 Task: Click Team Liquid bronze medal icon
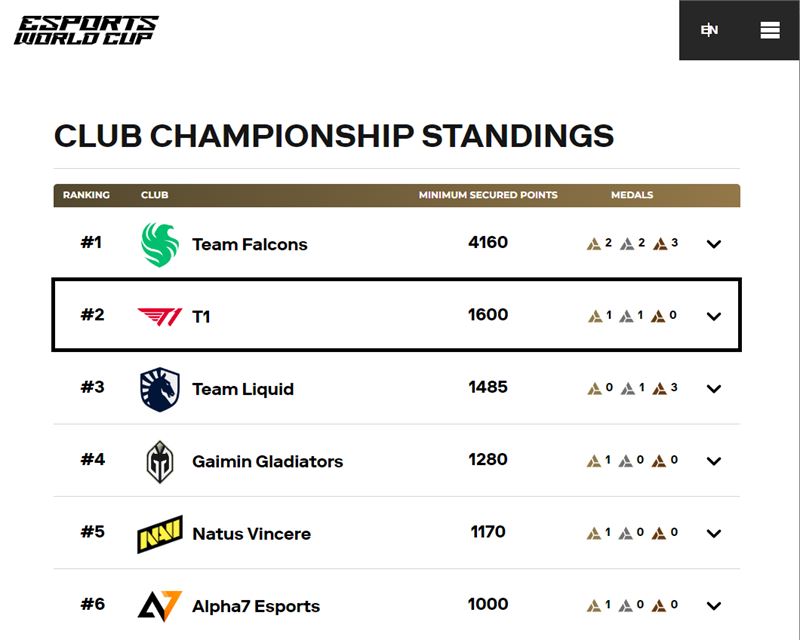(660, 388)
